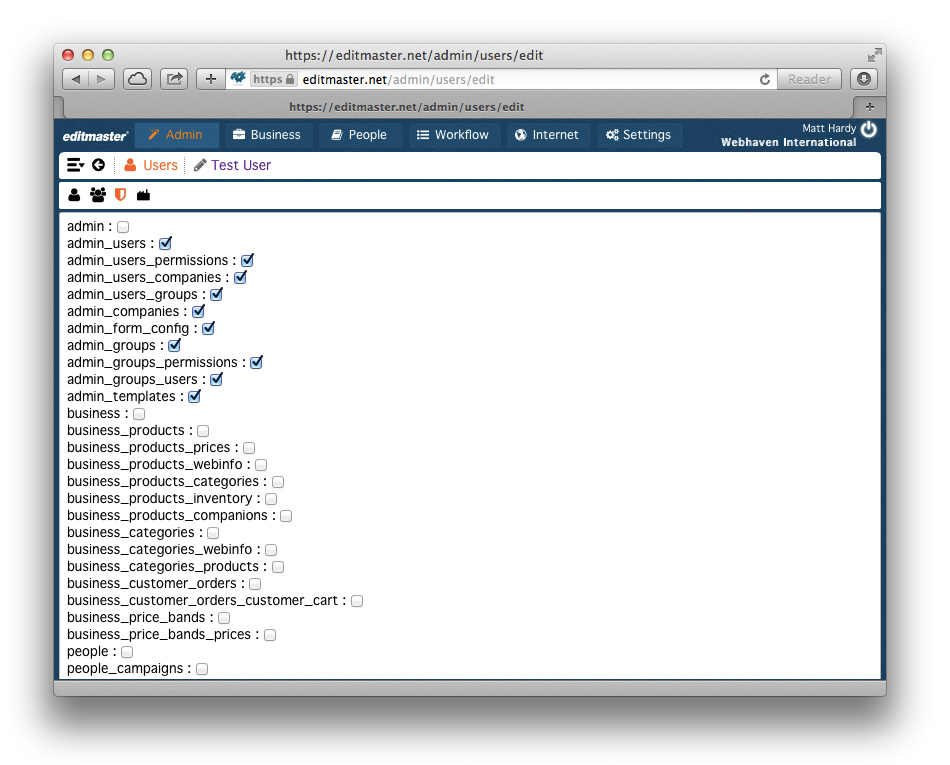950x765 pixels.
Task: Click the factory companies icon
Action: tap(143, 195)
